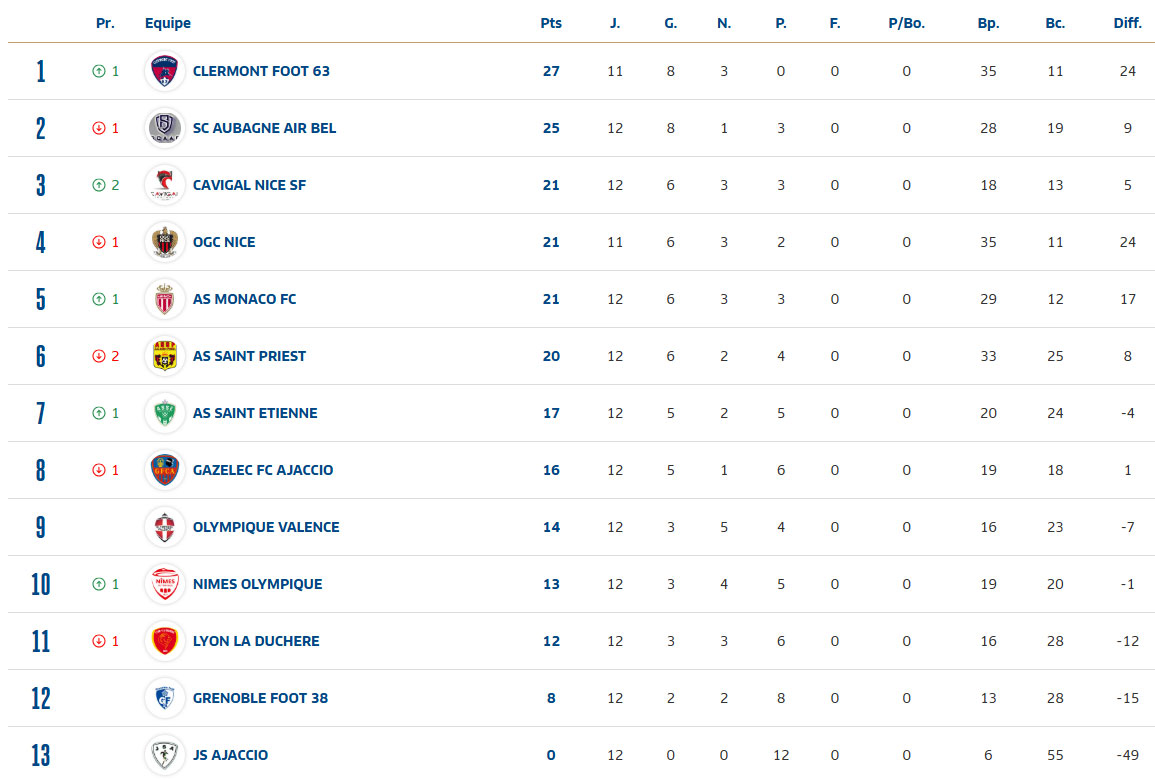Viewport: 1155px width, 780px height.
Task: Click the Gazelec FC Ajaccio logo
Action: click(164, 470)
